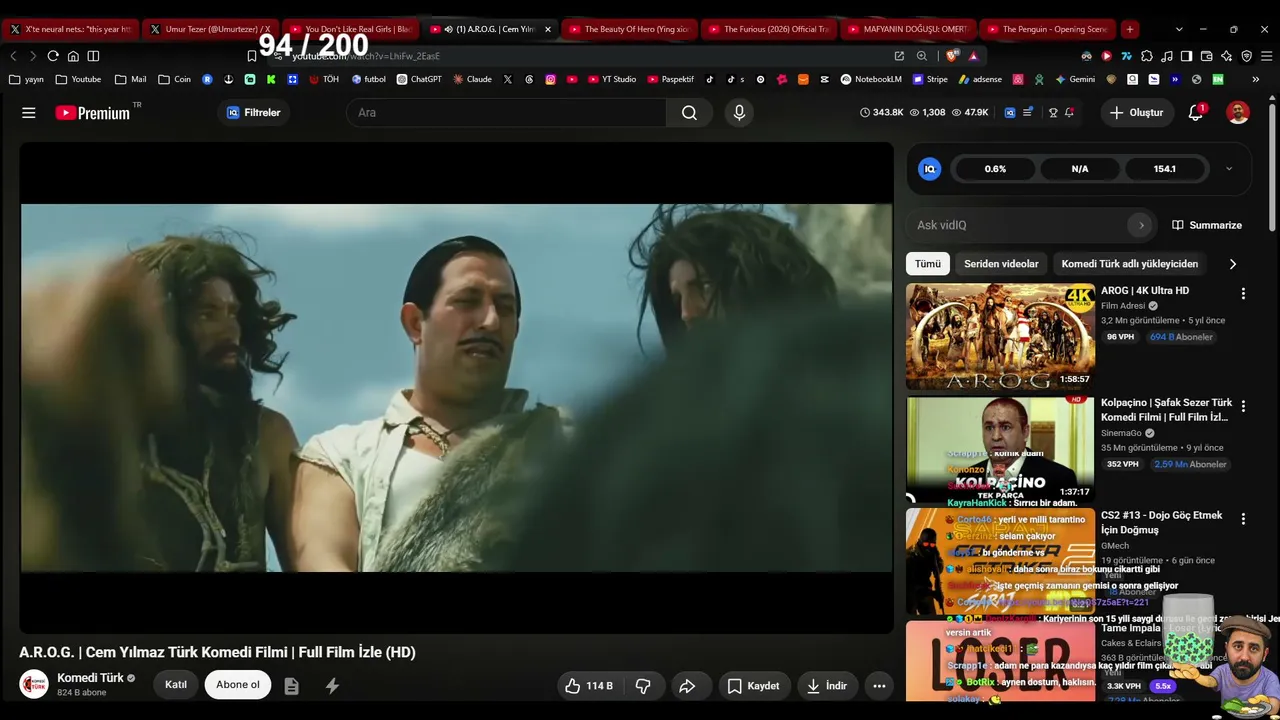Image resolution: width=1280 pixels, height=720 pixels.
Task: Open the Brave Rewards triangle icon
Action: point(973,56)
